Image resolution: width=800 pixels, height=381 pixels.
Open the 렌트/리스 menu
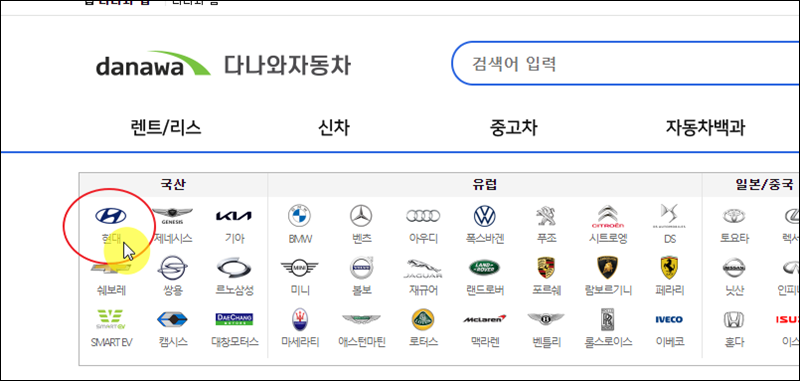[166, 128]
